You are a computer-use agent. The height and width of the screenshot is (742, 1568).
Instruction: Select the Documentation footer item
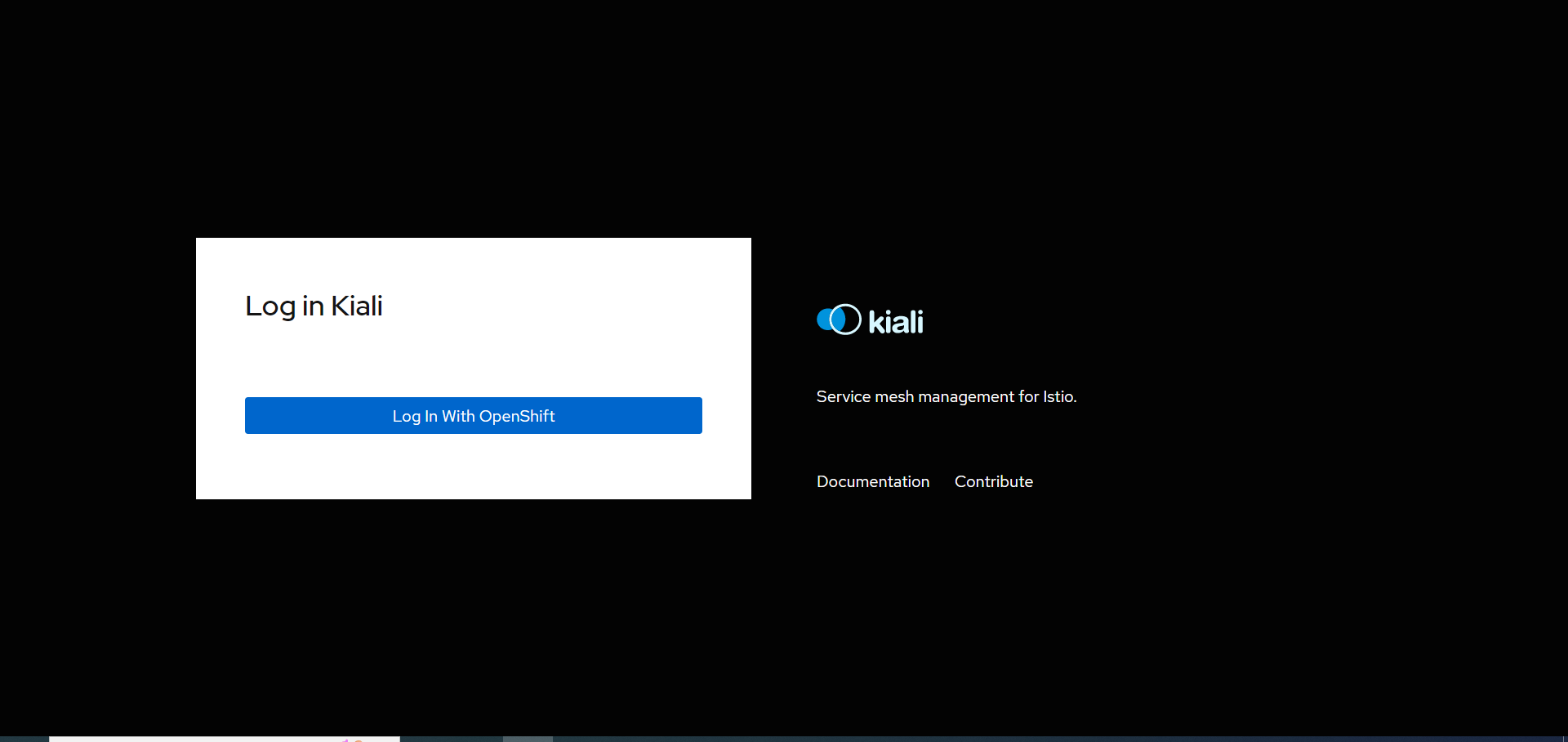click(872, 481)
